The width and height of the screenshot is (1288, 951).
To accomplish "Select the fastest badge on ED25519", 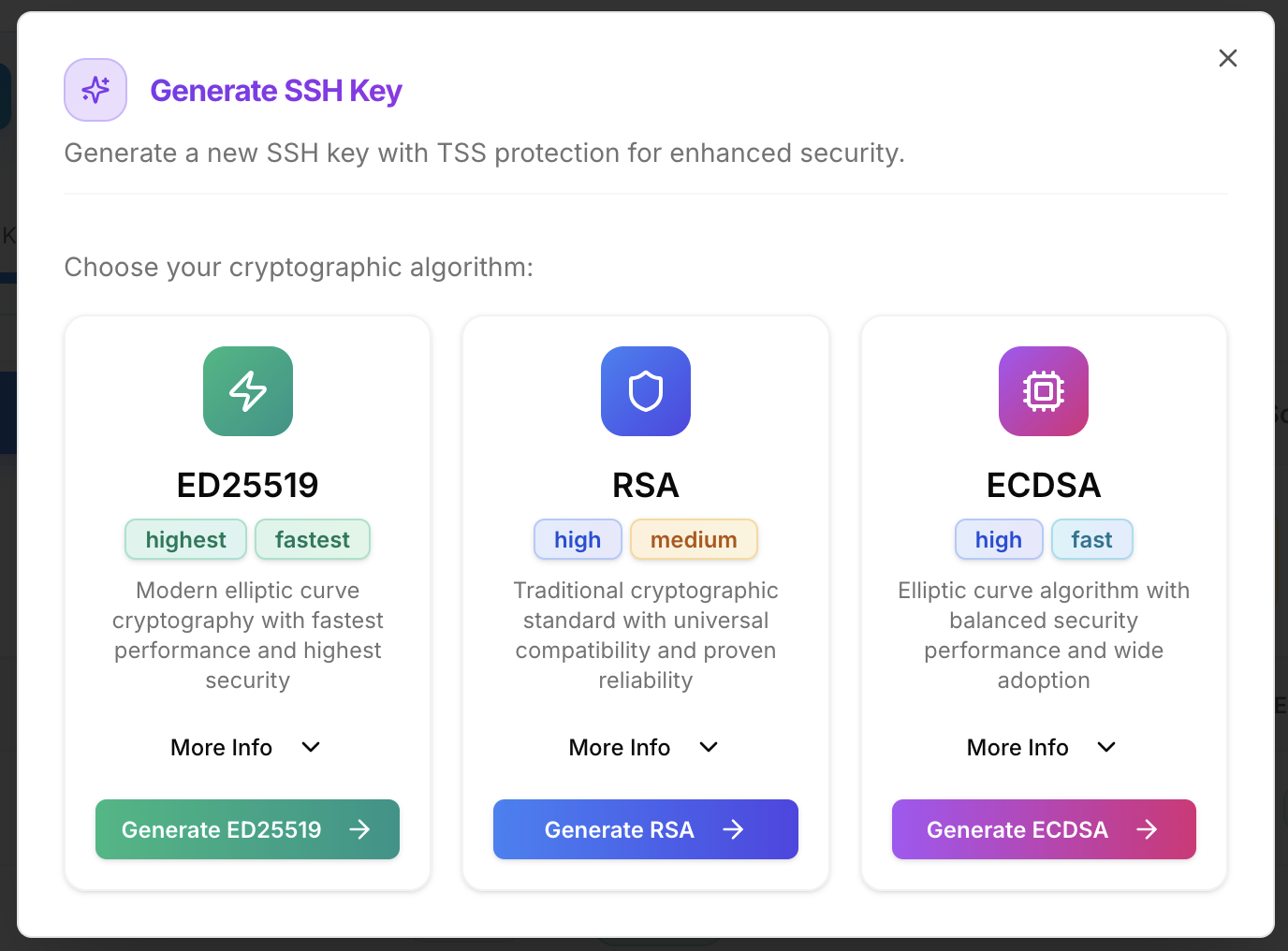I will click(312, 539).
